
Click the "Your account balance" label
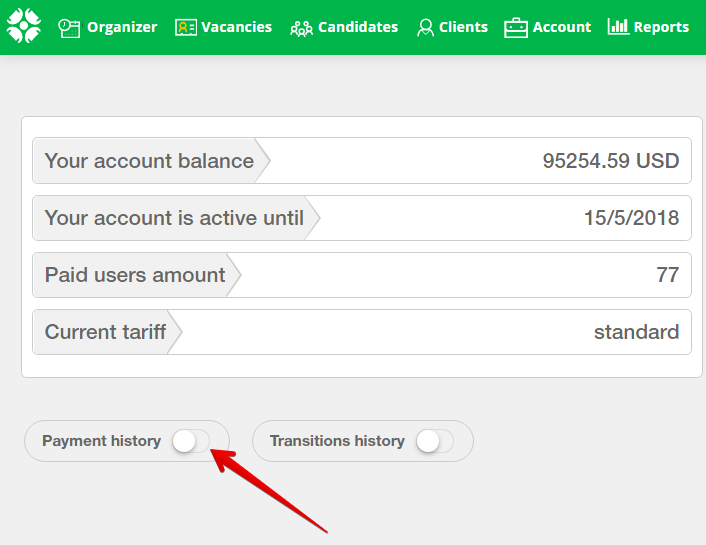pyautogui.click(x=149, y=161)
